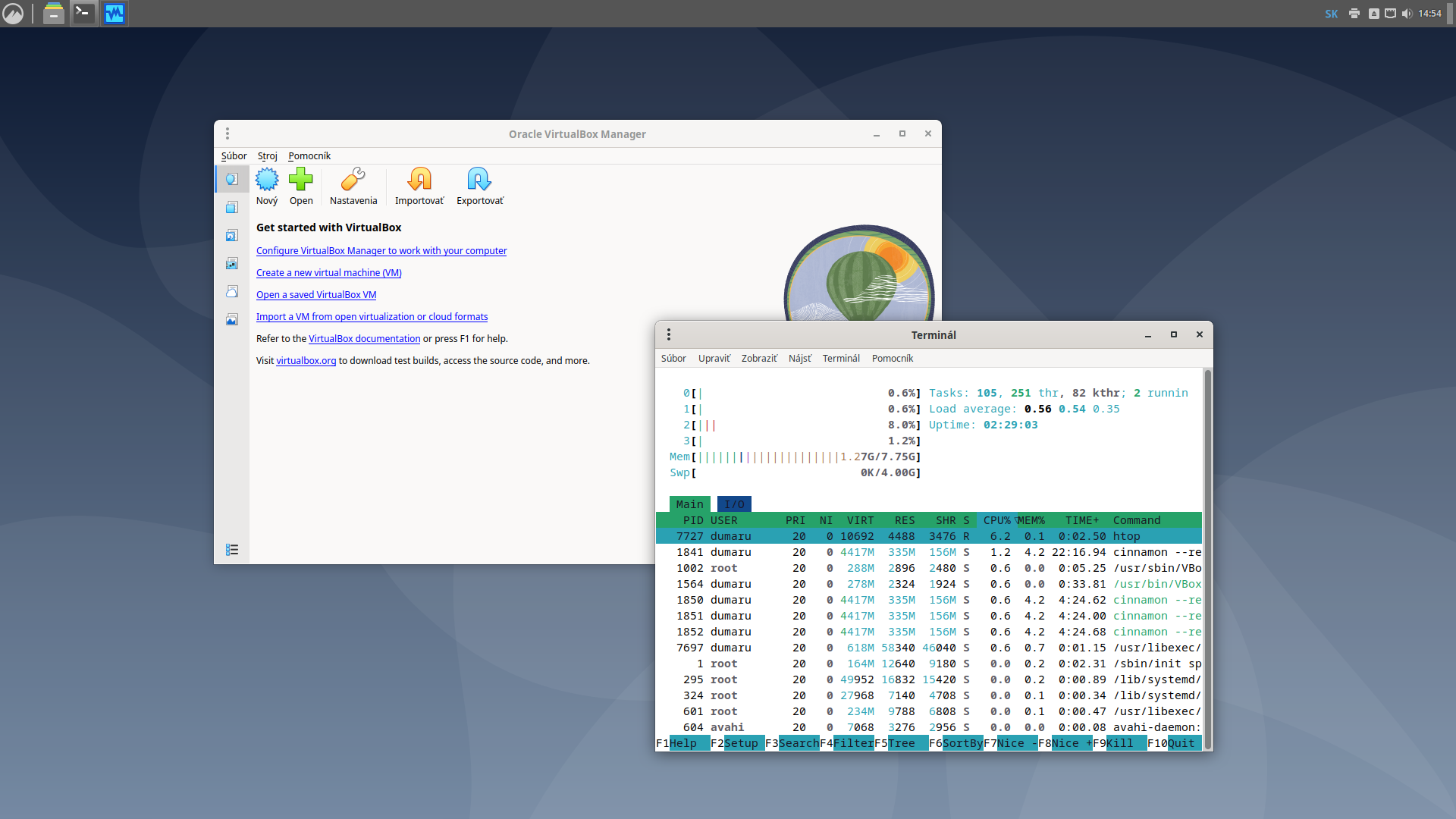Open Zobraziť menu in Terminál
The width and height of the screenshot is (1456, 819).
(x=759, y=358)
